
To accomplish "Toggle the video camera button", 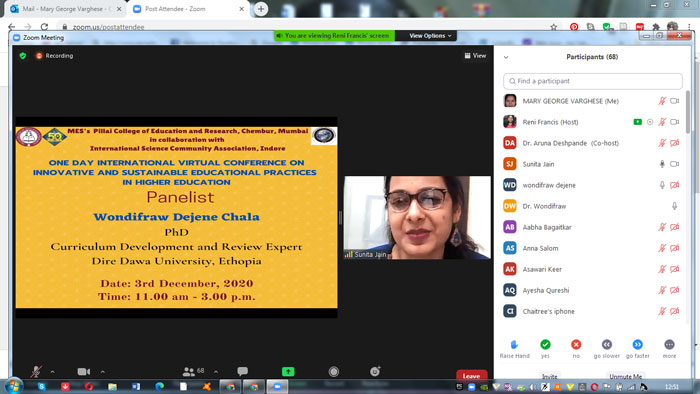I will [83, 371].
